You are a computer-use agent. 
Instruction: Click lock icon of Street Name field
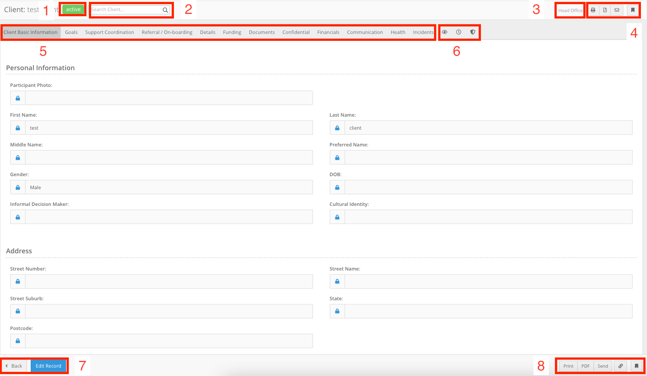coord(337,281)
